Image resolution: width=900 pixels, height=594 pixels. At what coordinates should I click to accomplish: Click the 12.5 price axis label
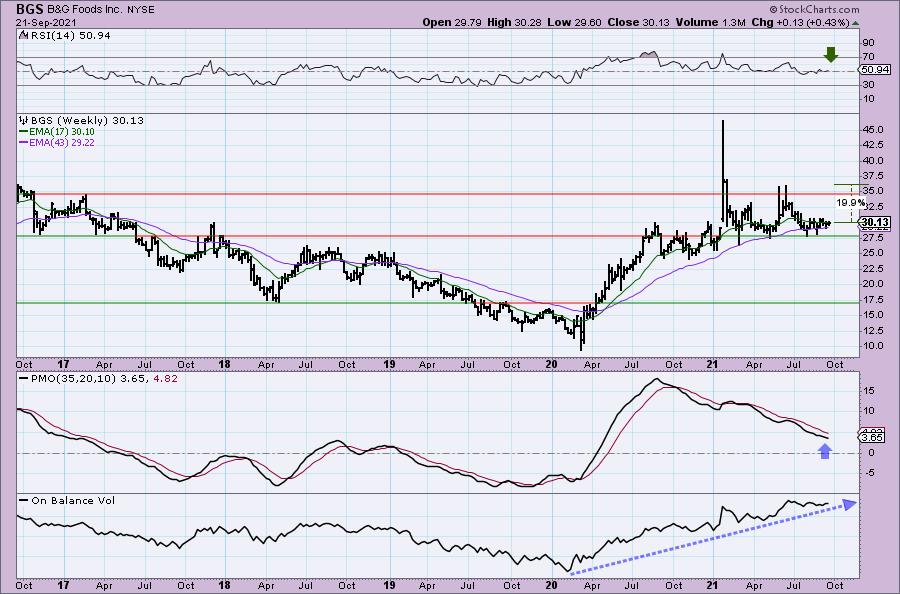click(x=872, y=330)
